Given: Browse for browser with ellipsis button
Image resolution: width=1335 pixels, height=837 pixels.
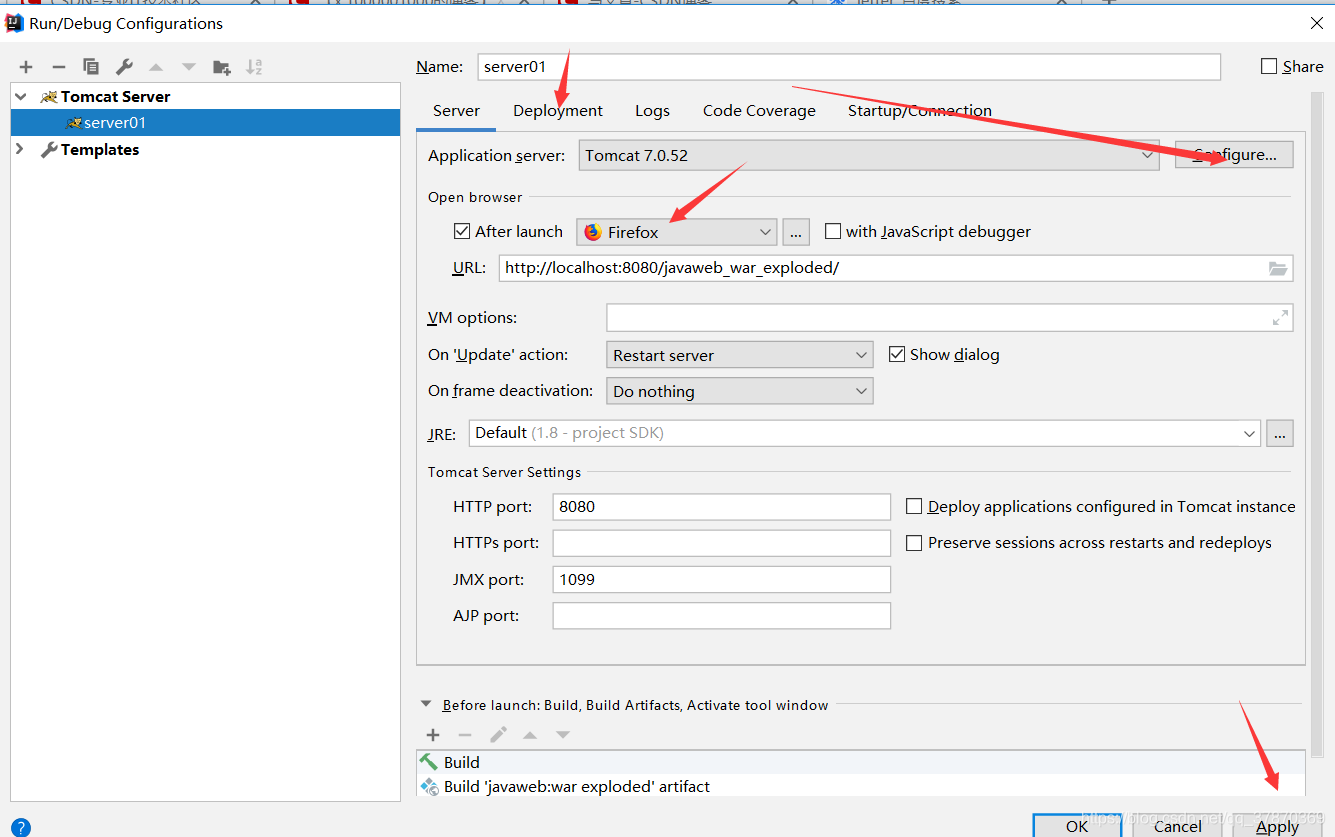Looking at the screenshot, I should [x=796, y=232].
